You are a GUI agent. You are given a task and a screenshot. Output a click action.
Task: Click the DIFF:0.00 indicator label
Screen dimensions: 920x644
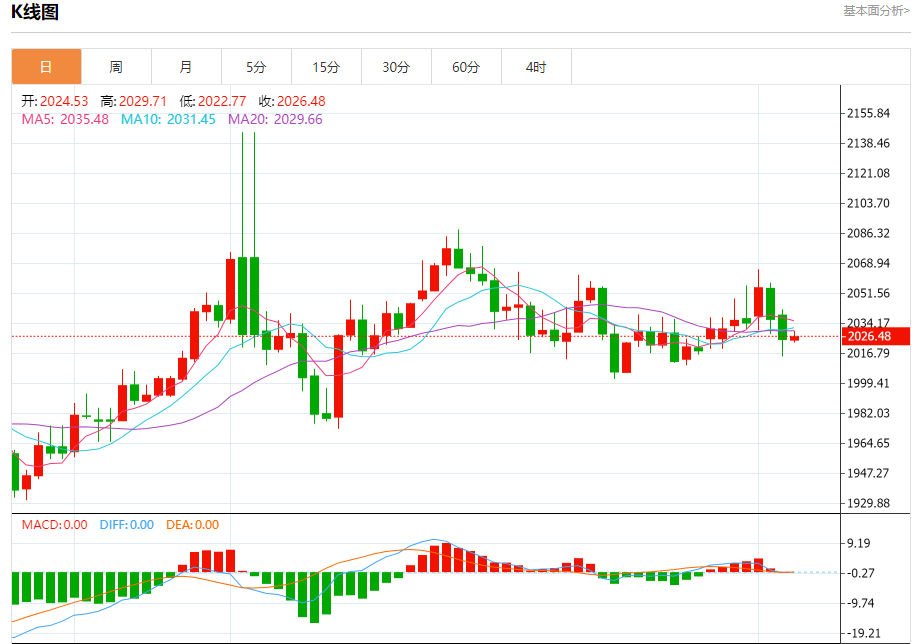(x=127, y=524)
